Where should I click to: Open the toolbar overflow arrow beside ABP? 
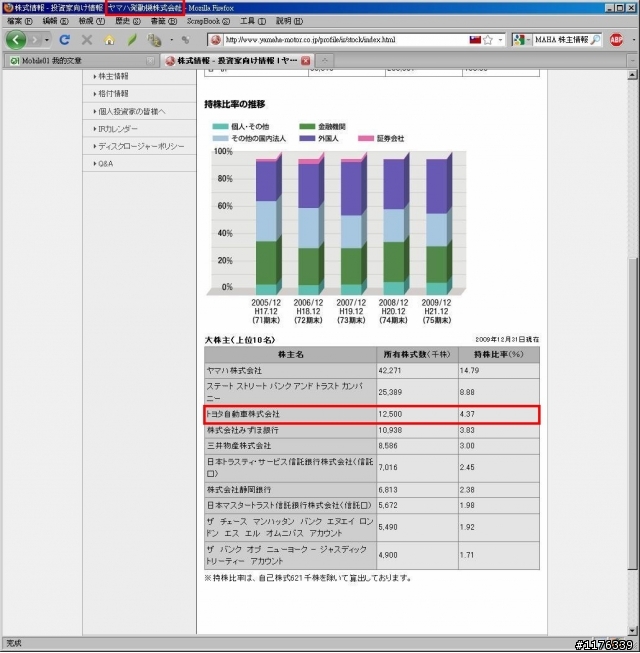634,40
